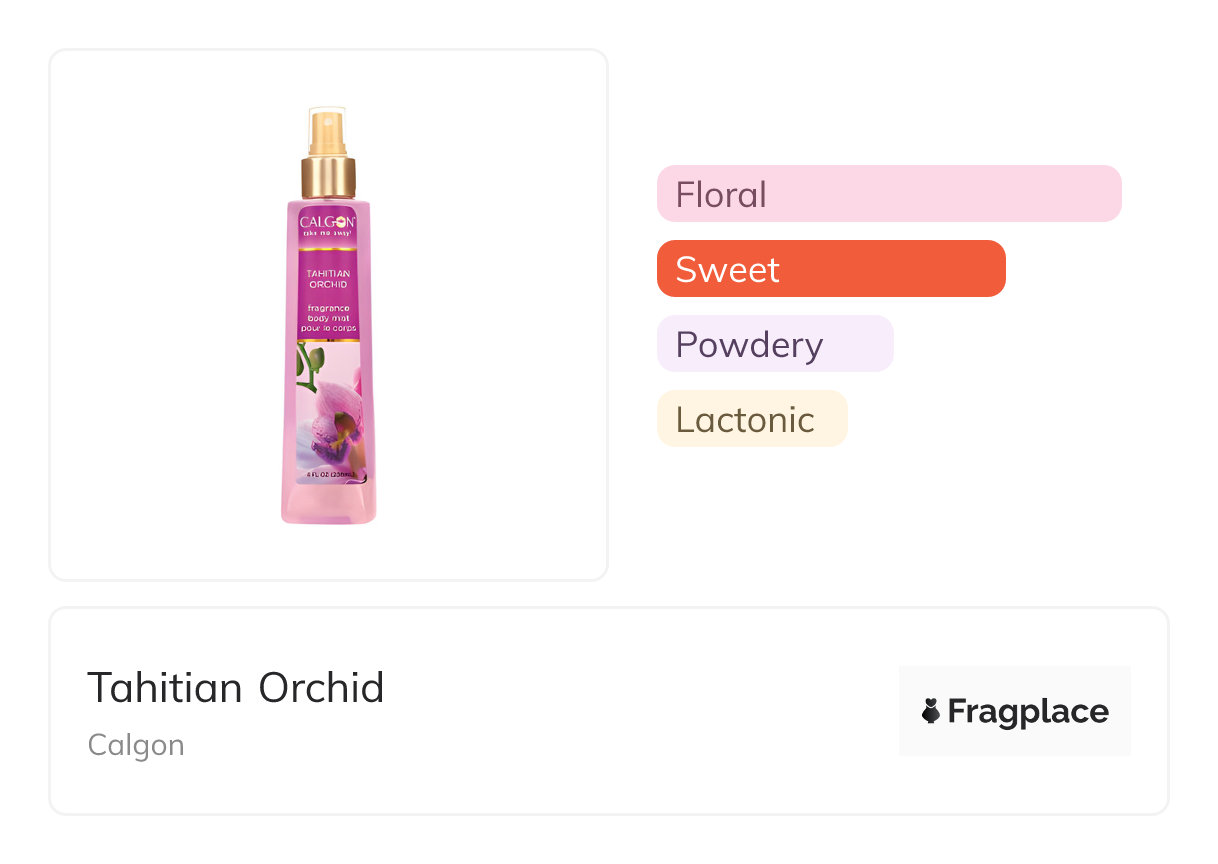Click the Calgon logo on bottle label
The image size is (1218, 864).
click(327, 222)
